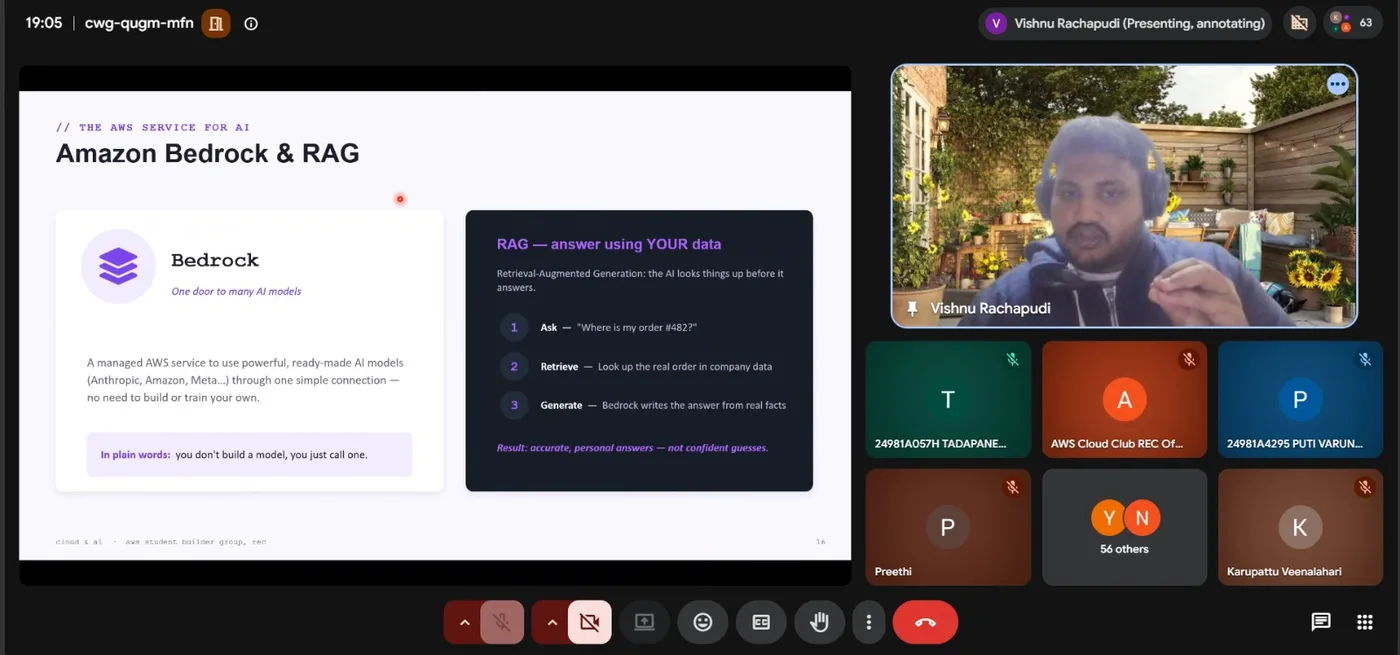Click Vishnu Rachapudi presenting annotating pill

pos(1125,23)
